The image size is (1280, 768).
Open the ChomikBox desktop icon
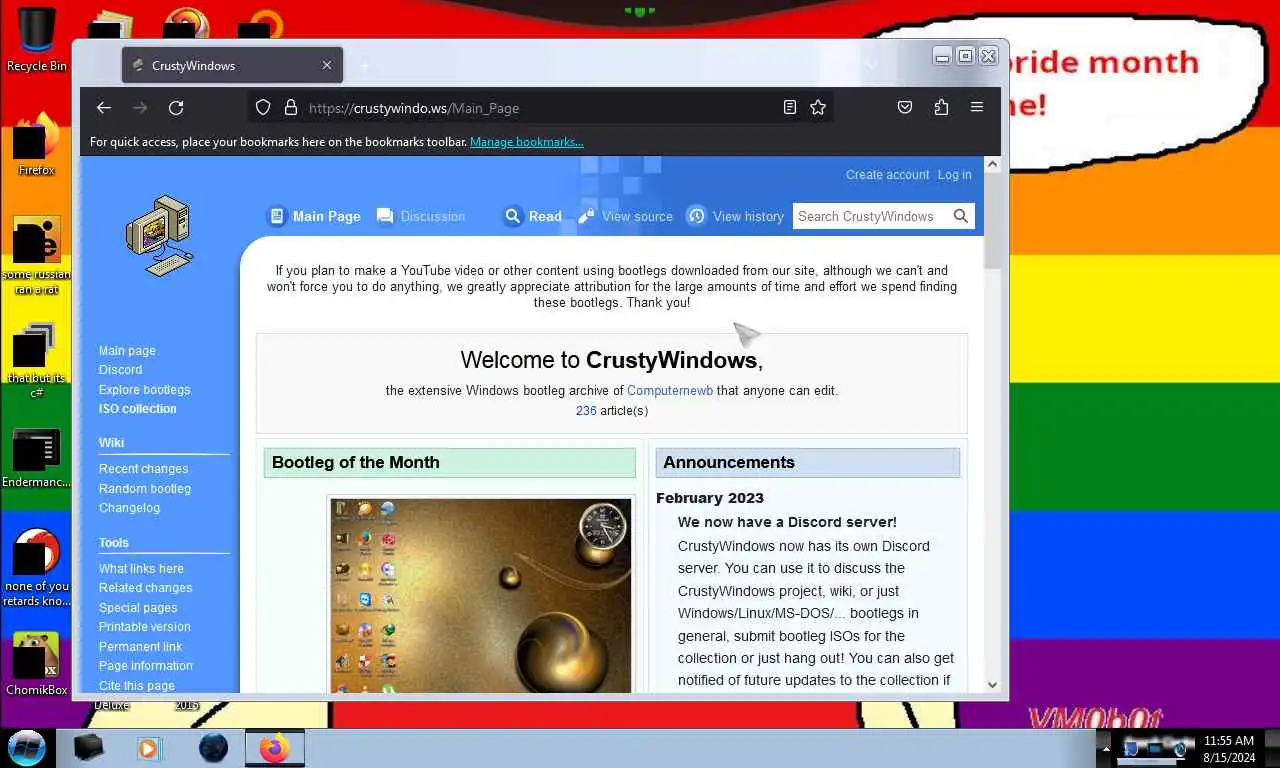pos(36,664)
